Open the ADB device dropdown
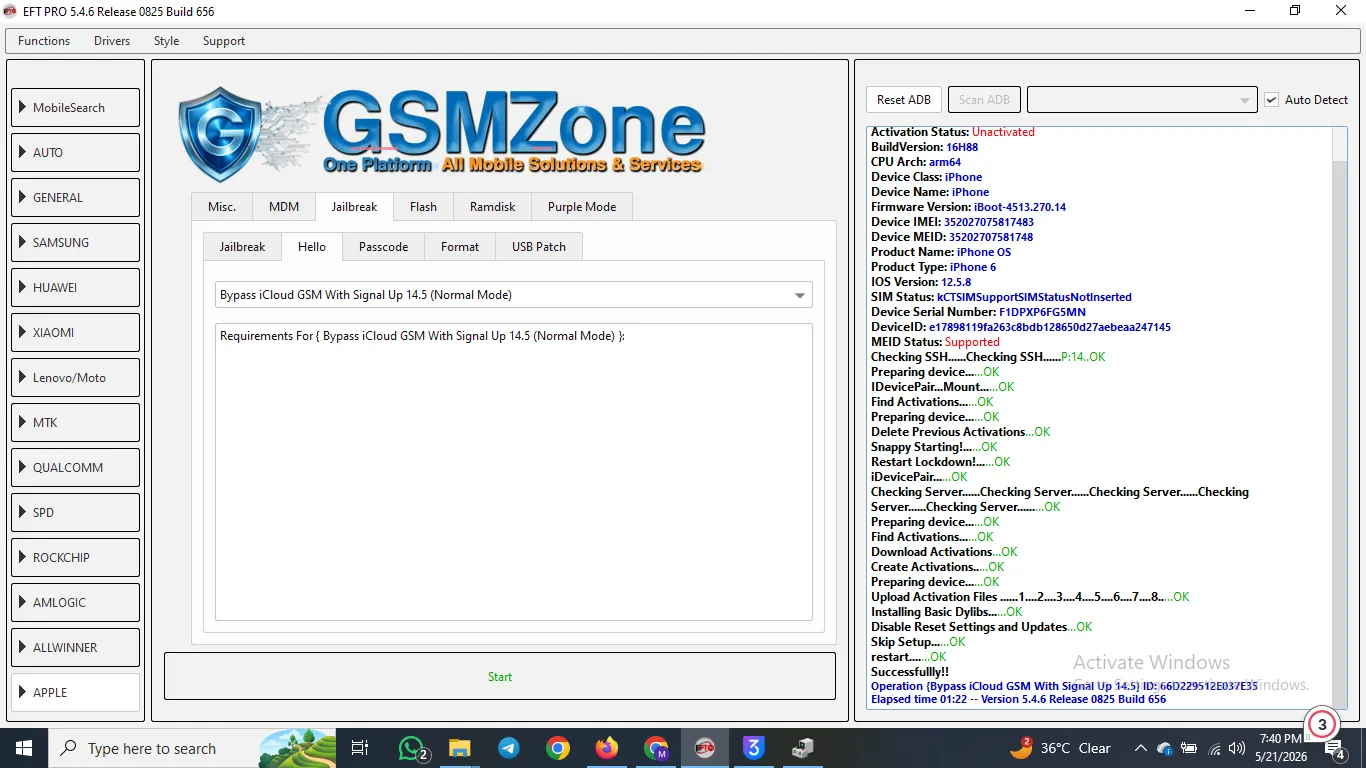This screenshot has width=1366, height=768. click(x=1142, y=100)
